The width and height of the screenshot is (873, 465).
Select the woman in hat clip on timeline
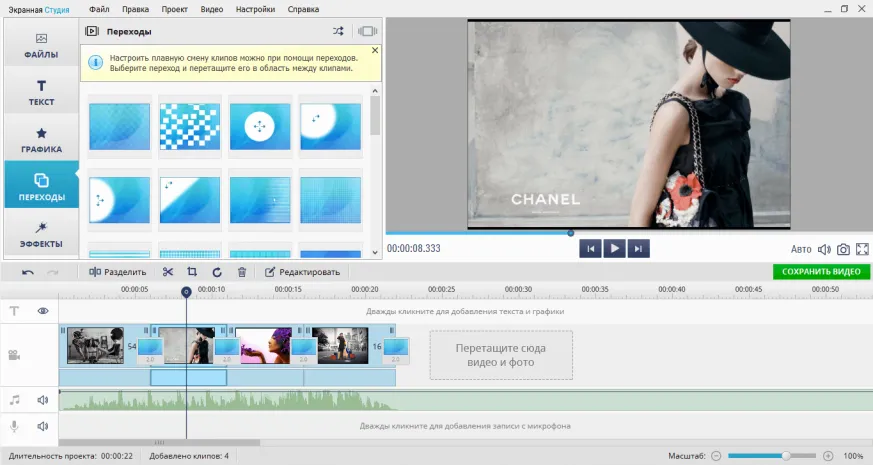coord(187,346)
